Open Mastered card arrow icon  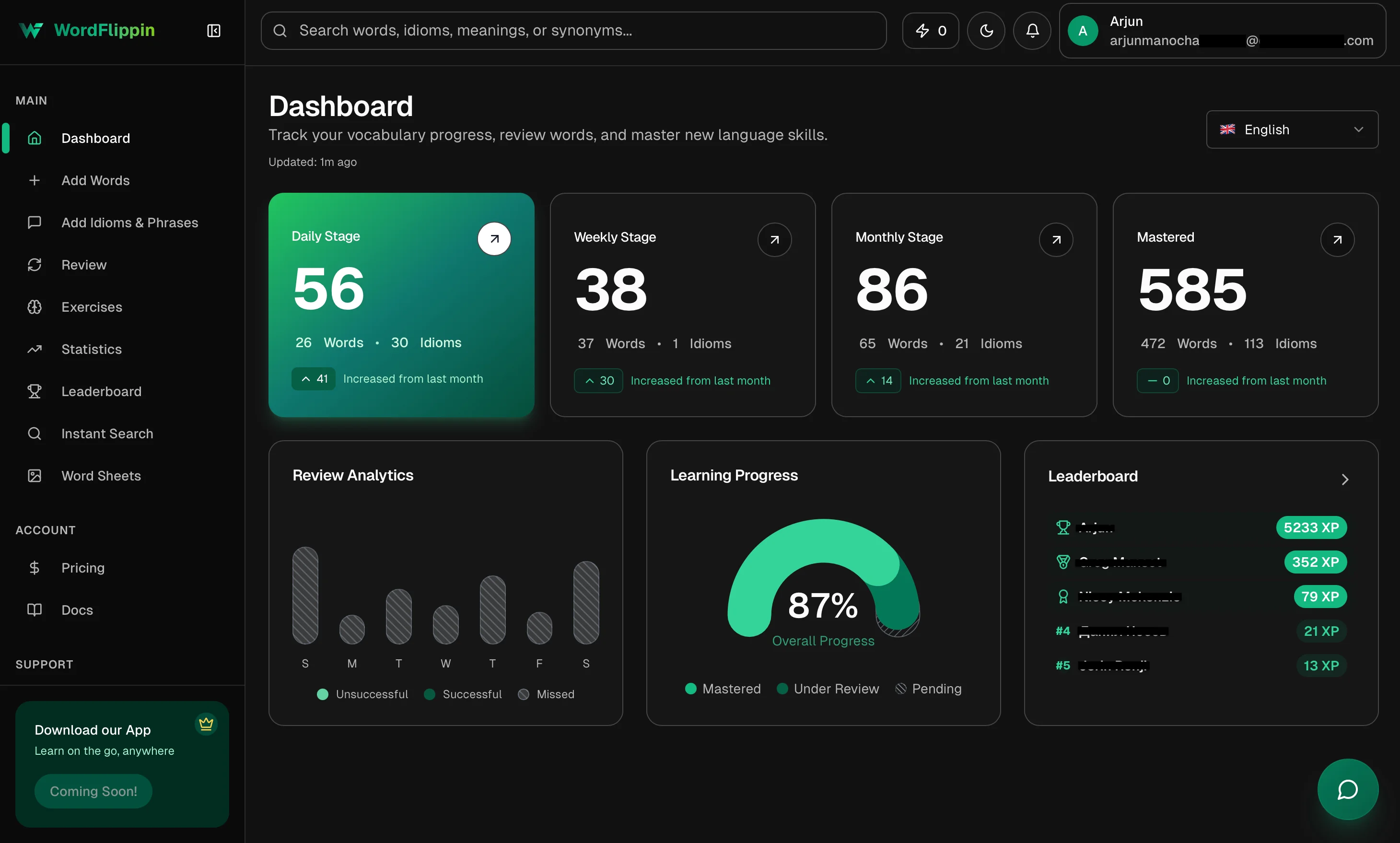[1337, 240]
